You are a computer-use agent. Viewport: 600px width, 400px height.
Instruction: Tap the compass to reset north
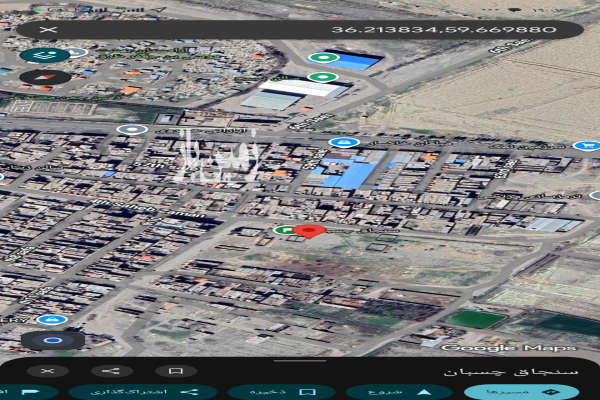tap(44, 77)
